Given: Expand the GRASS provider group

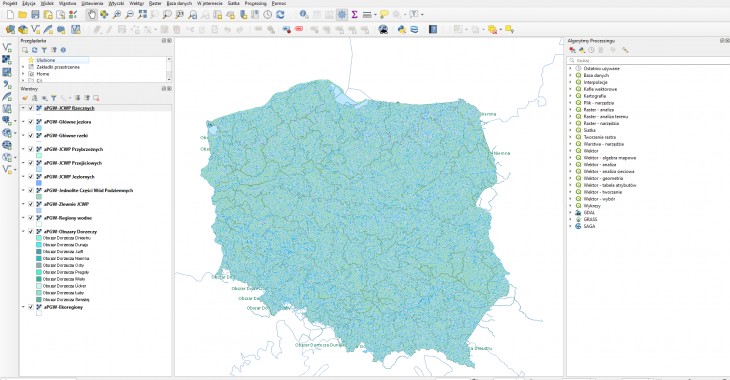Looking at the screenshot, I should 570,219.
